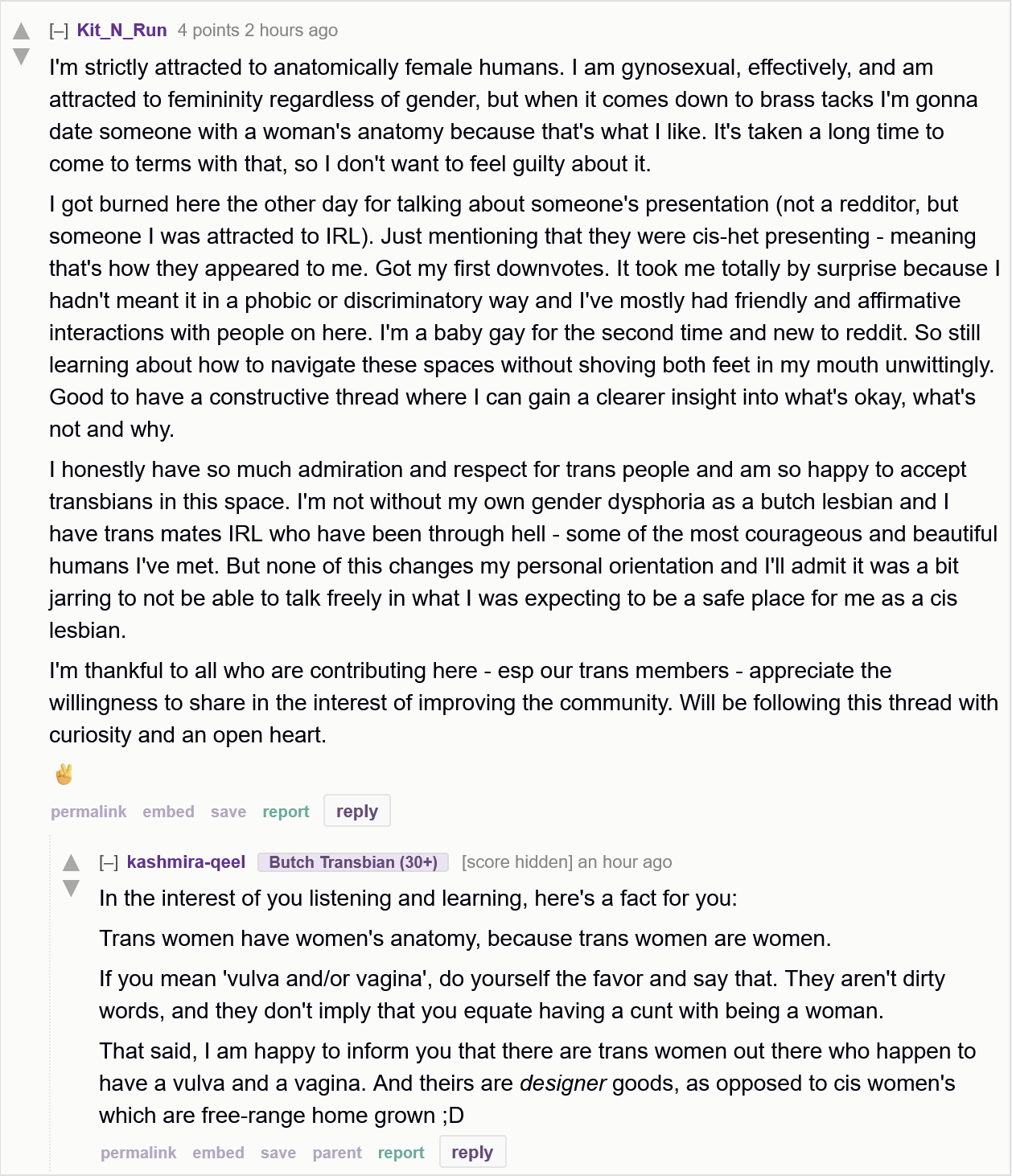Upvote kashmira-qeel's reply
The image size is (1012, 1176).
(x=72, y=863)
